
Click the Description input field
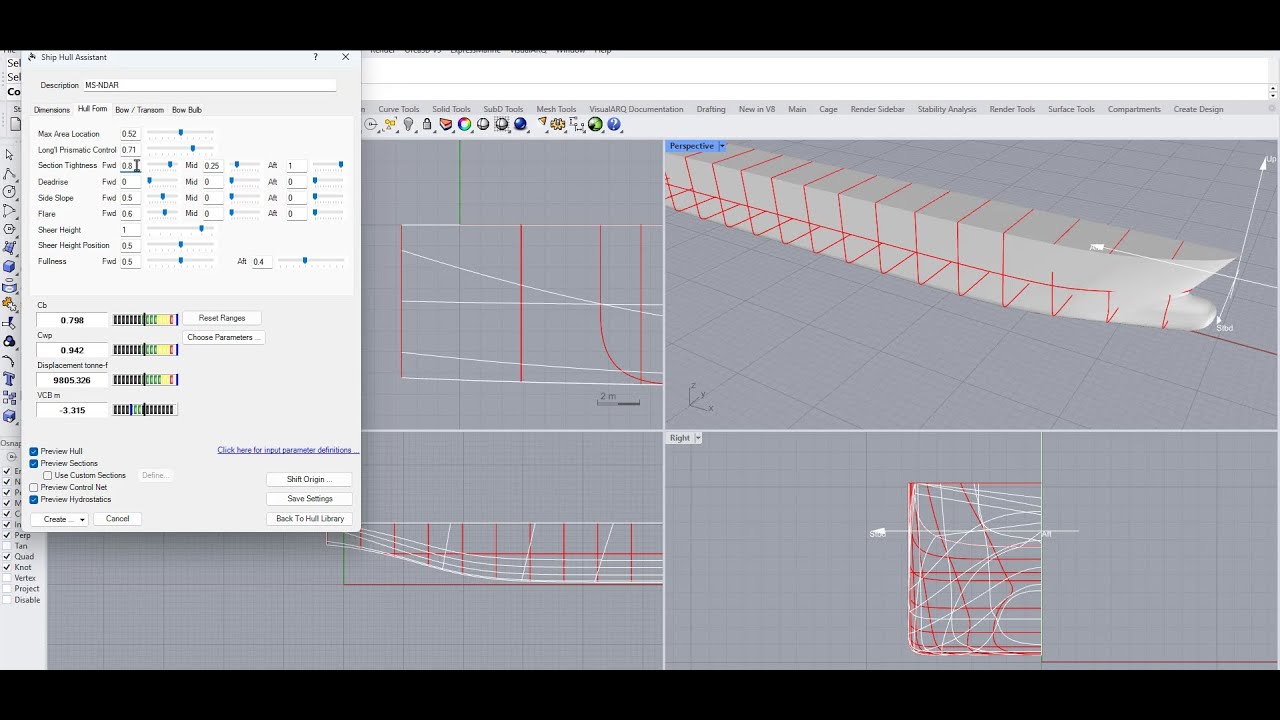click(x=209, y=85)
